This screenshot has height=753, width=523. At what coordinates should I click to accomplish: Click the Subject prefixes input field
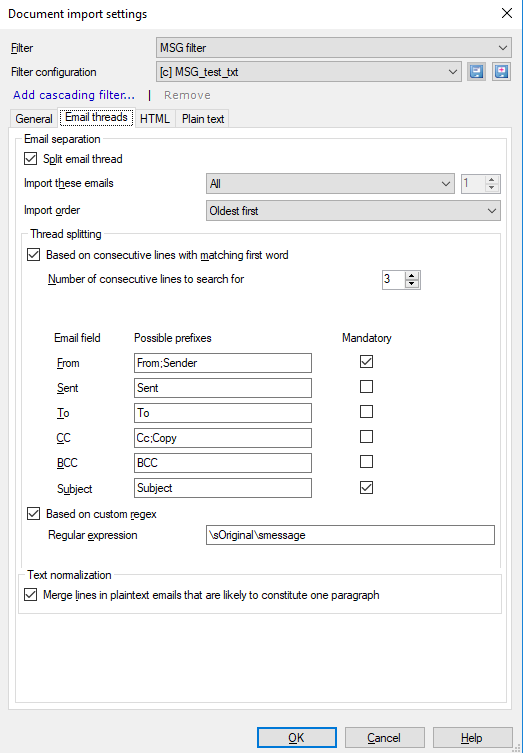[223, 488]
